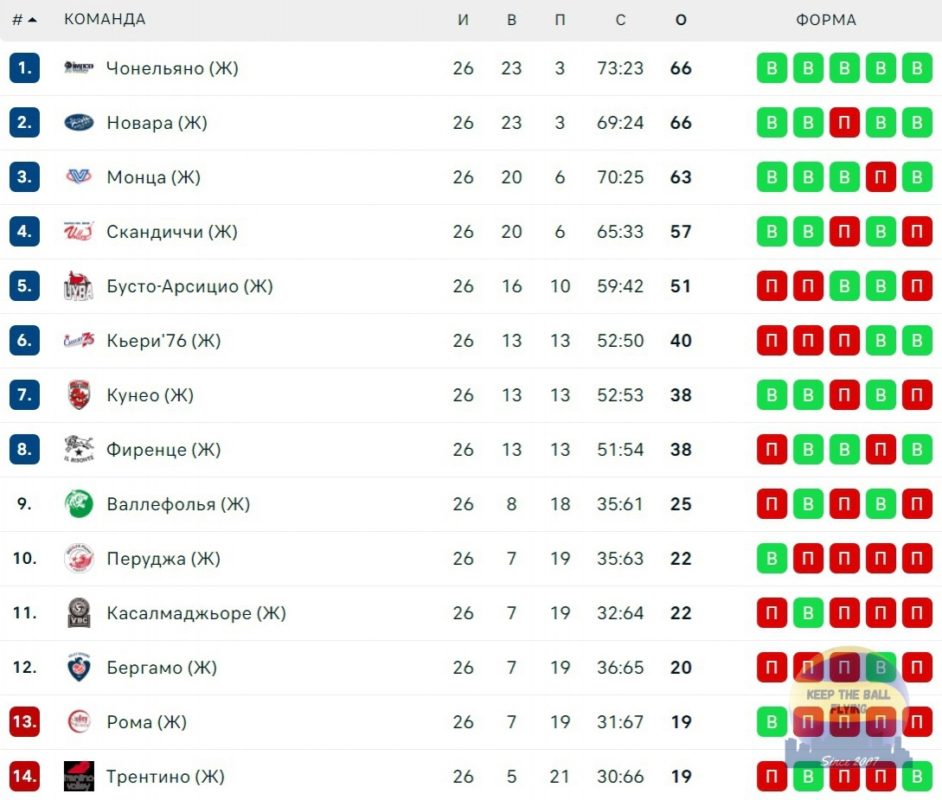Click the Новара team logo icon
This screenshot has width=942, height=800.
click(x=79, y=122)
